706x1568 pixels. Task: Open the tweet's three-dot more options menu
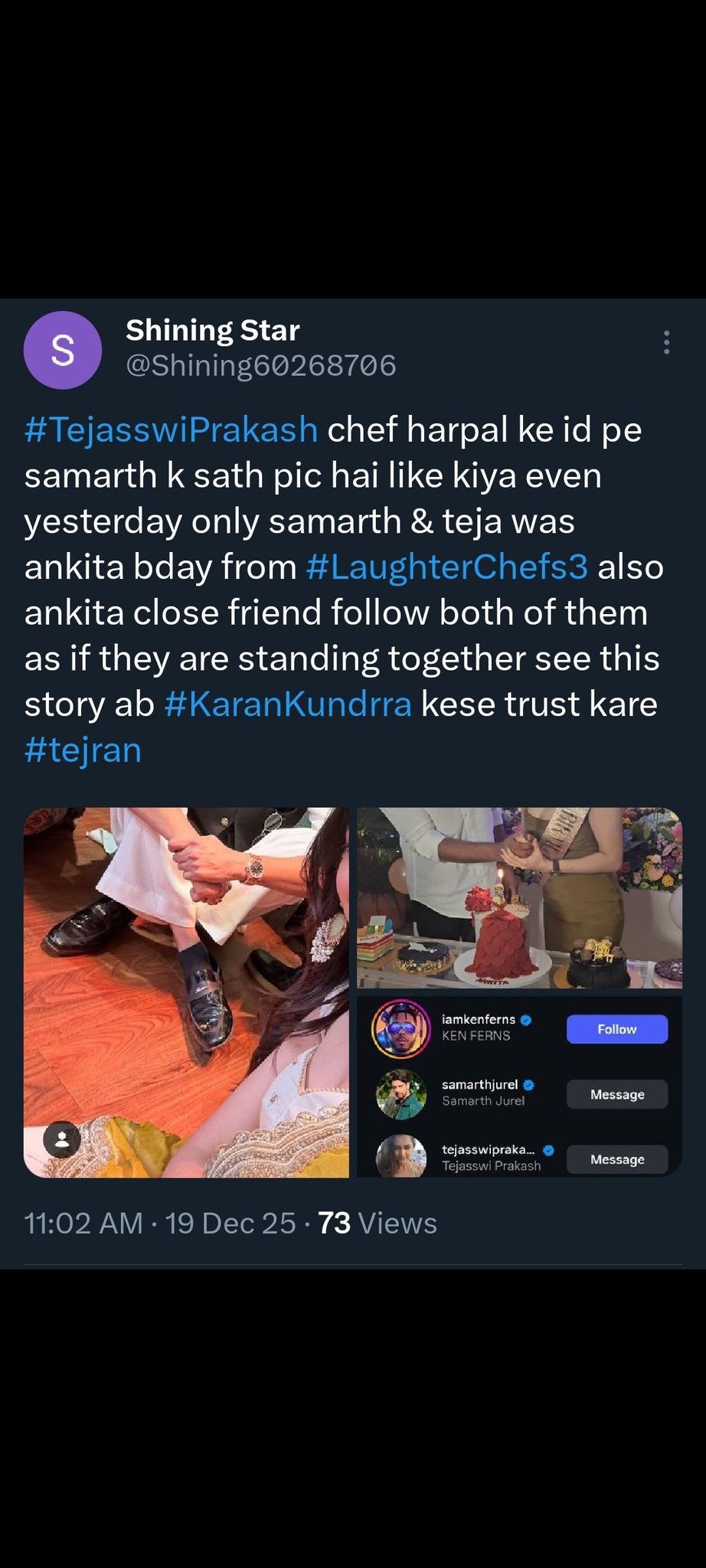pyautogui.click(x=666, y=342)
